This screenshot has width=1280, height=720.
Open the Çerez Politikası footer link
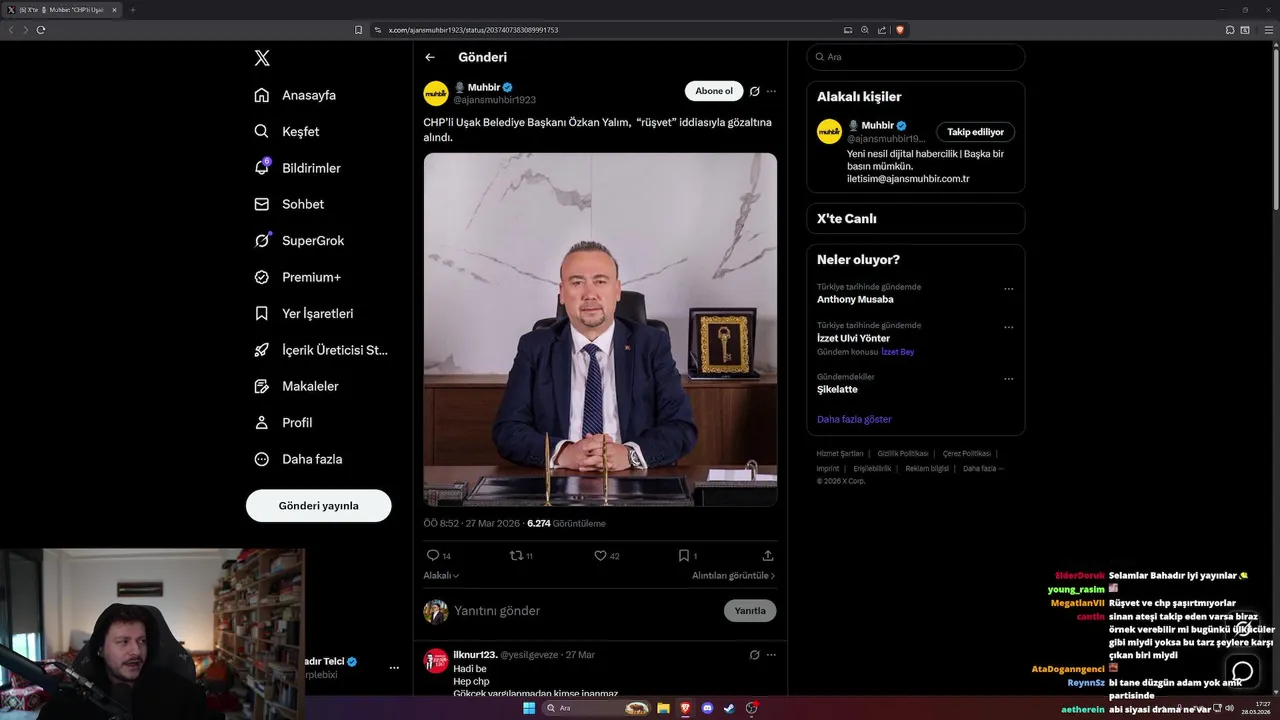coord(967,453)
